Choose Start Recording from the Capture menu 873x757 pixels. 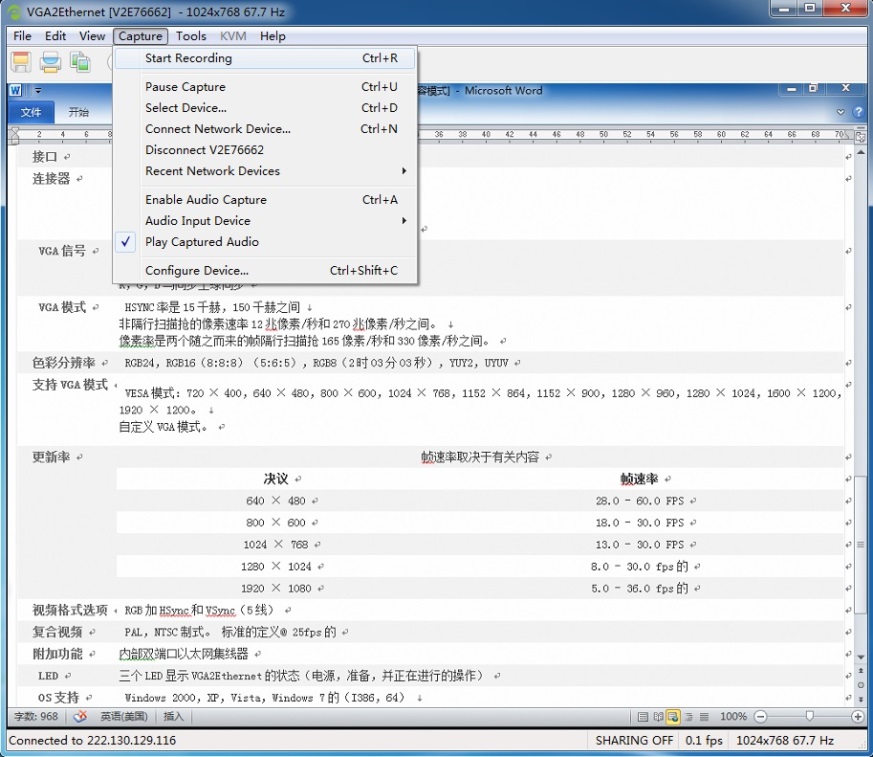tap(188, 58)
